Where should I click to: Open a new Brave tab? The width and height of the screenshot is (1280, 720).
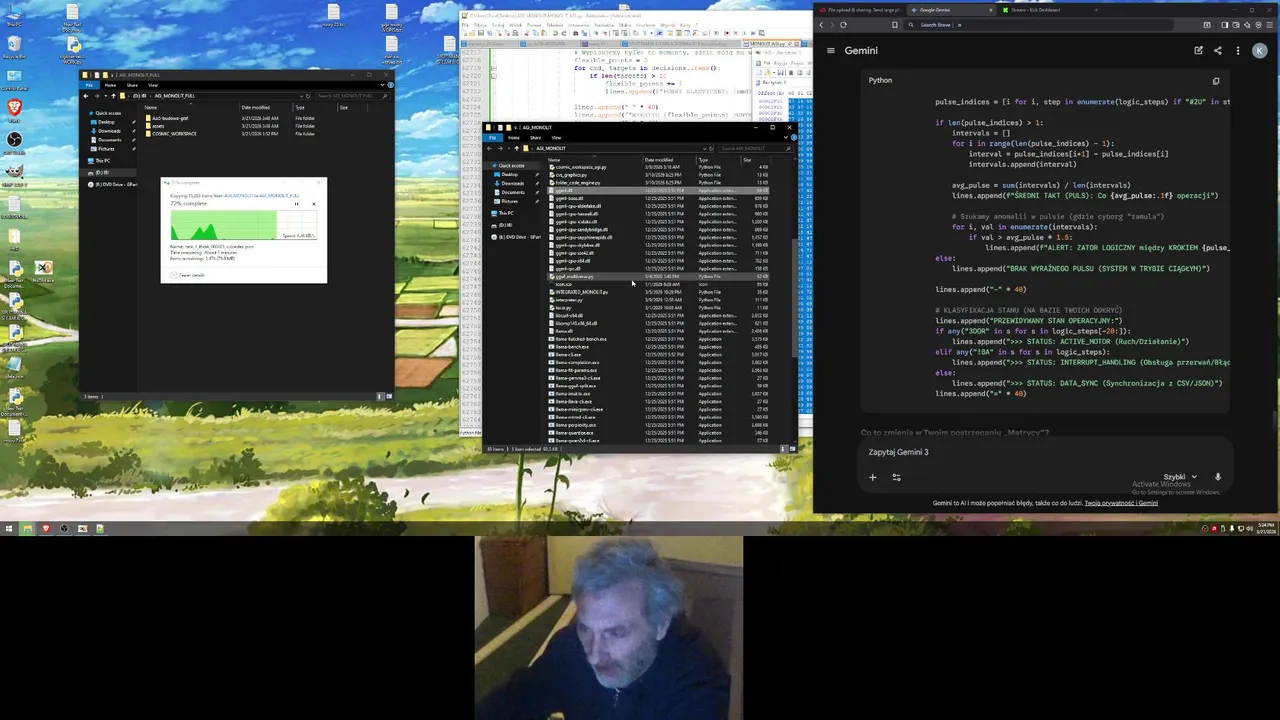1096,10
